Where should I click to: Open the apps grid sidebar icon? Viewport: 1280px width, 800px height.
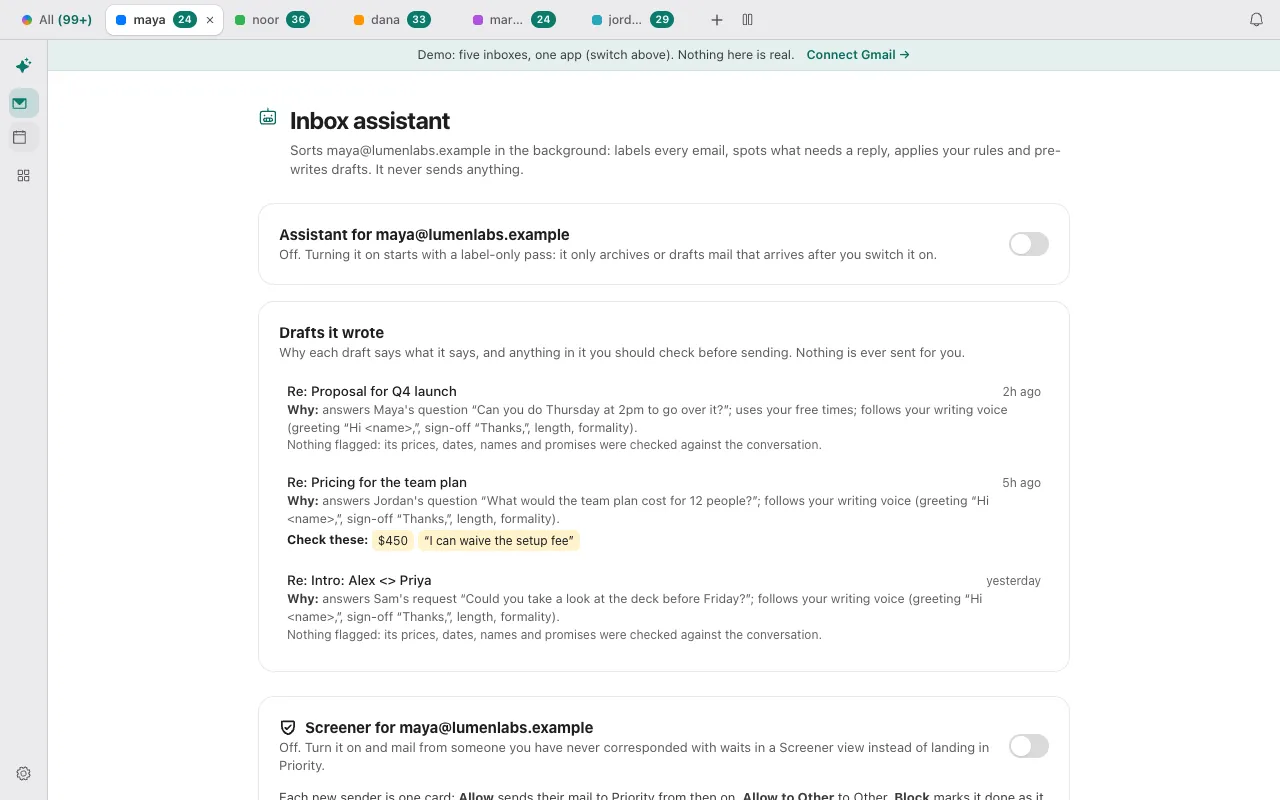point(23,176)
